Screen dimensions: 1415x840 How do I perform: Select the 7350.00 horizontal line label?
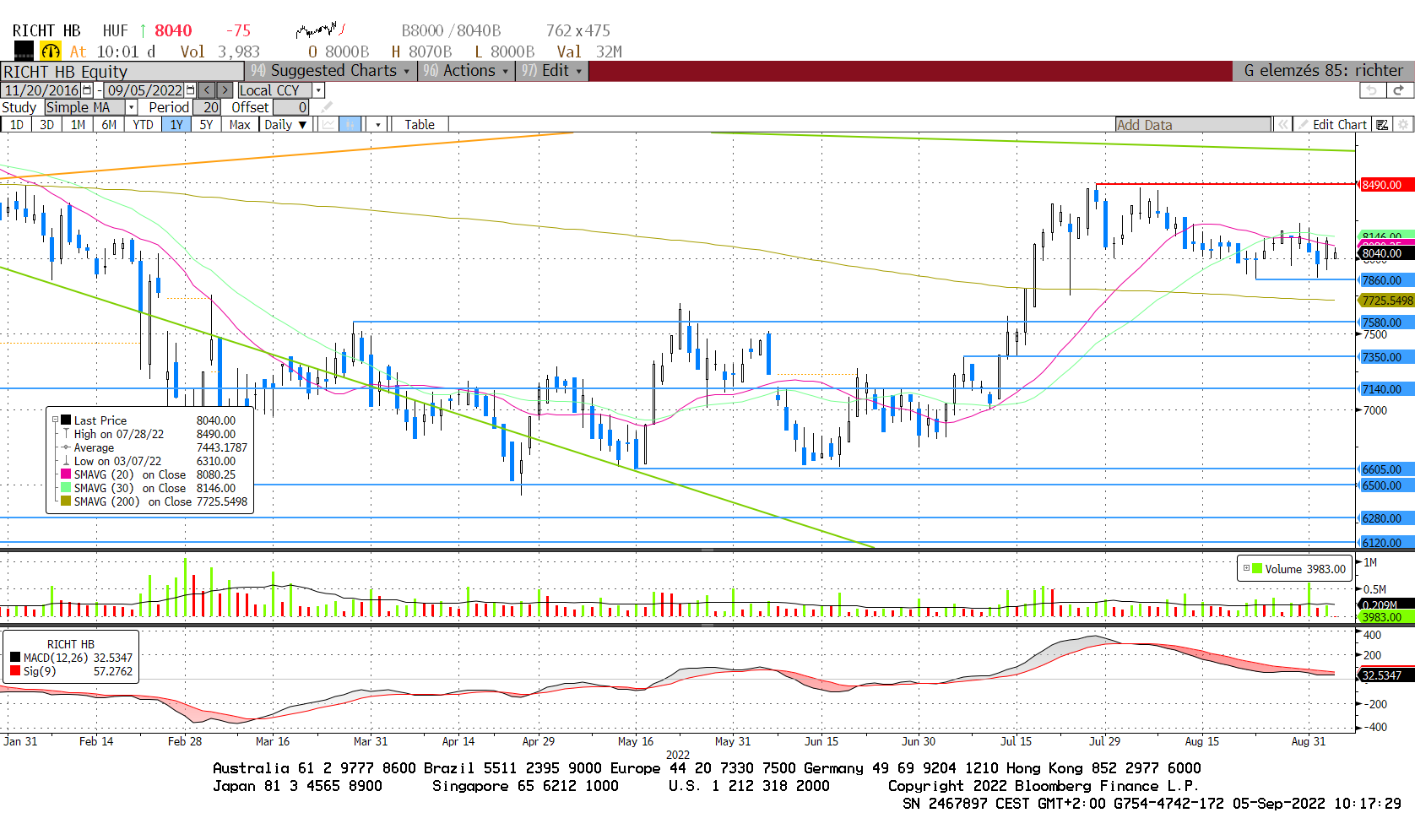[x=1385, y=356]
